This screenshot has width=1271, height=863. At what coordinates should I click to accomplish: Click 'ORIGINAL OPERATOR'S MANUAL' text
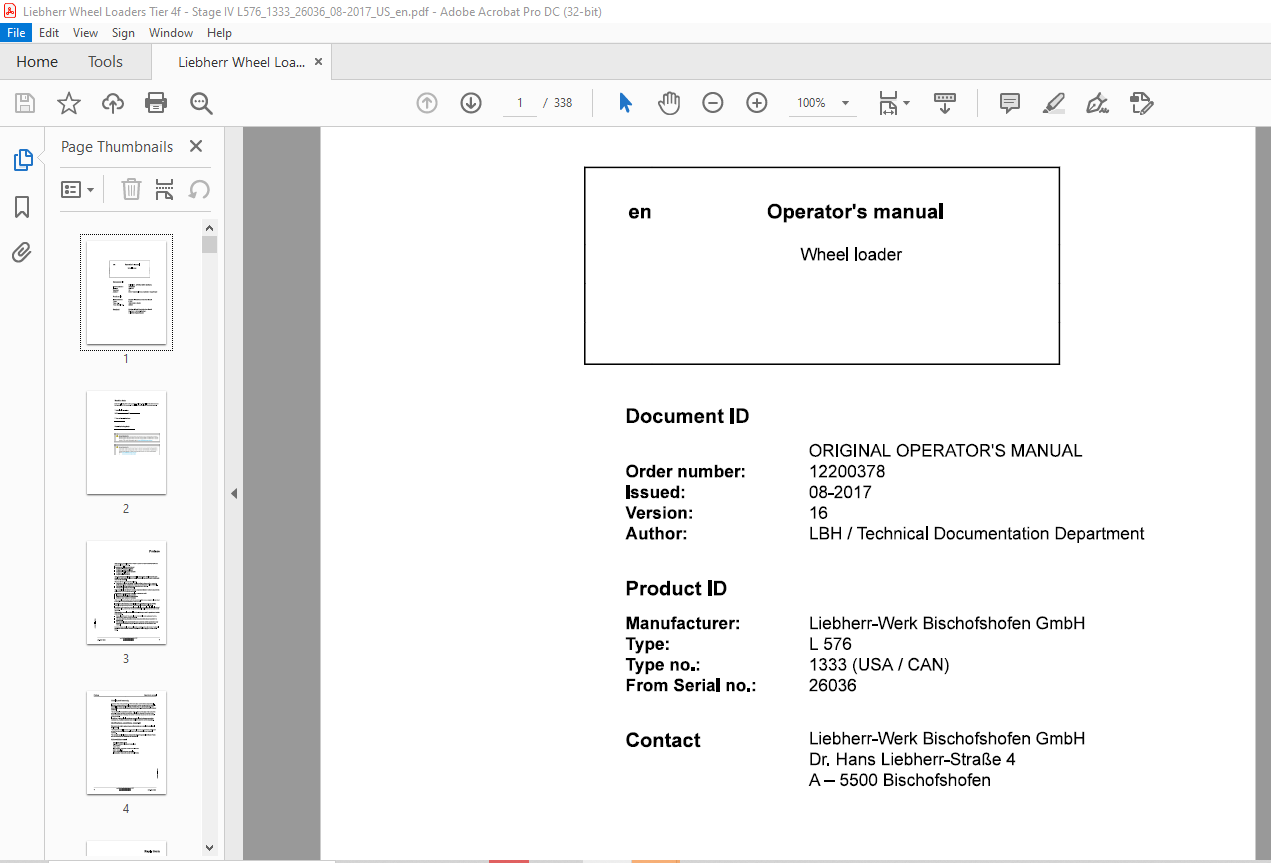click(946, 451)
